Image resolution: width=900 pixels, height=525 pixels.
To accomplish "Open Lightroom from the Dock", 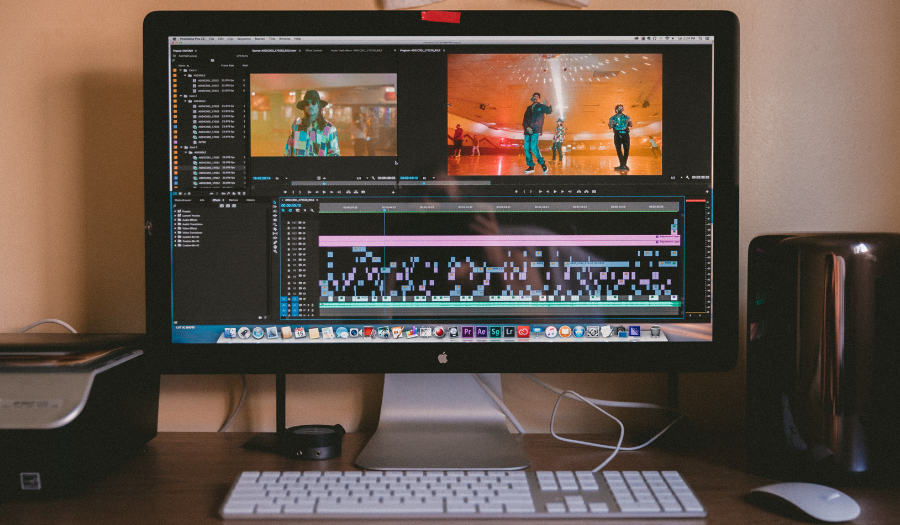I will pyautogui.click(x=509, y=331).
